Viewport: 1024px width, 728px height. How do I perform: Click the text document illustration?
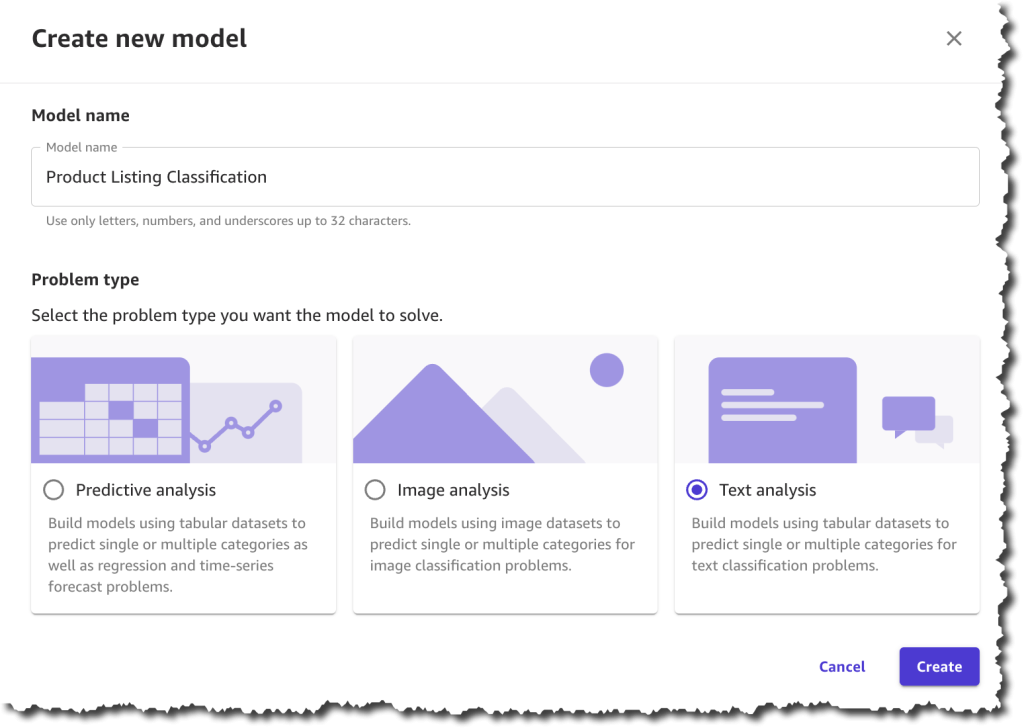782,410
